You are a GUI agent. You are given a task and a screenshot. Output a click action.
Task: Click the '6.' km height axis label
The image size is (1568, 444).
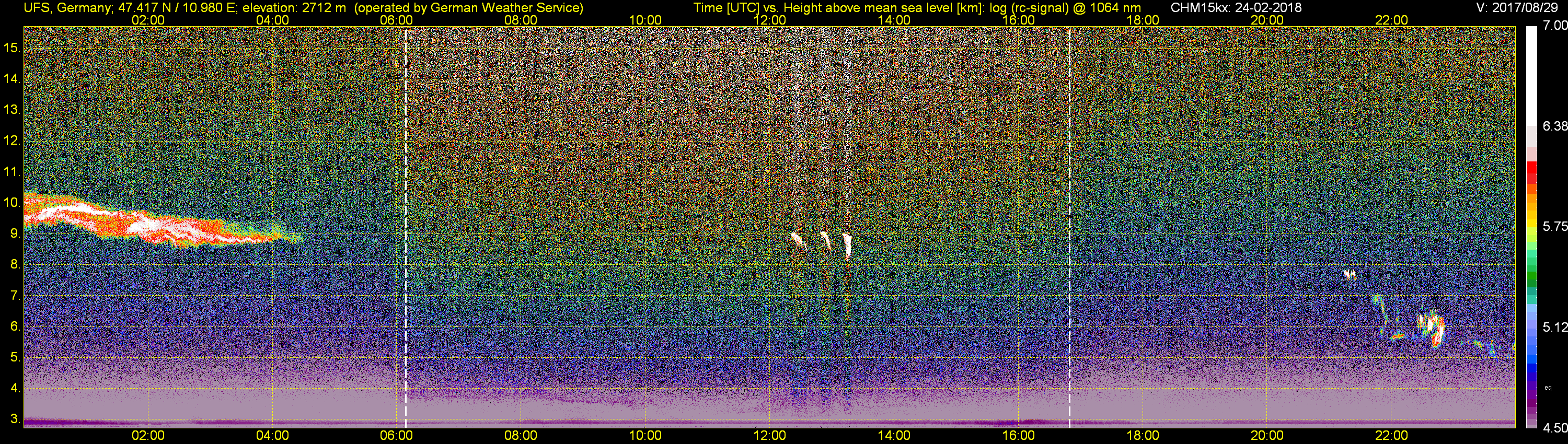[15, 326]
